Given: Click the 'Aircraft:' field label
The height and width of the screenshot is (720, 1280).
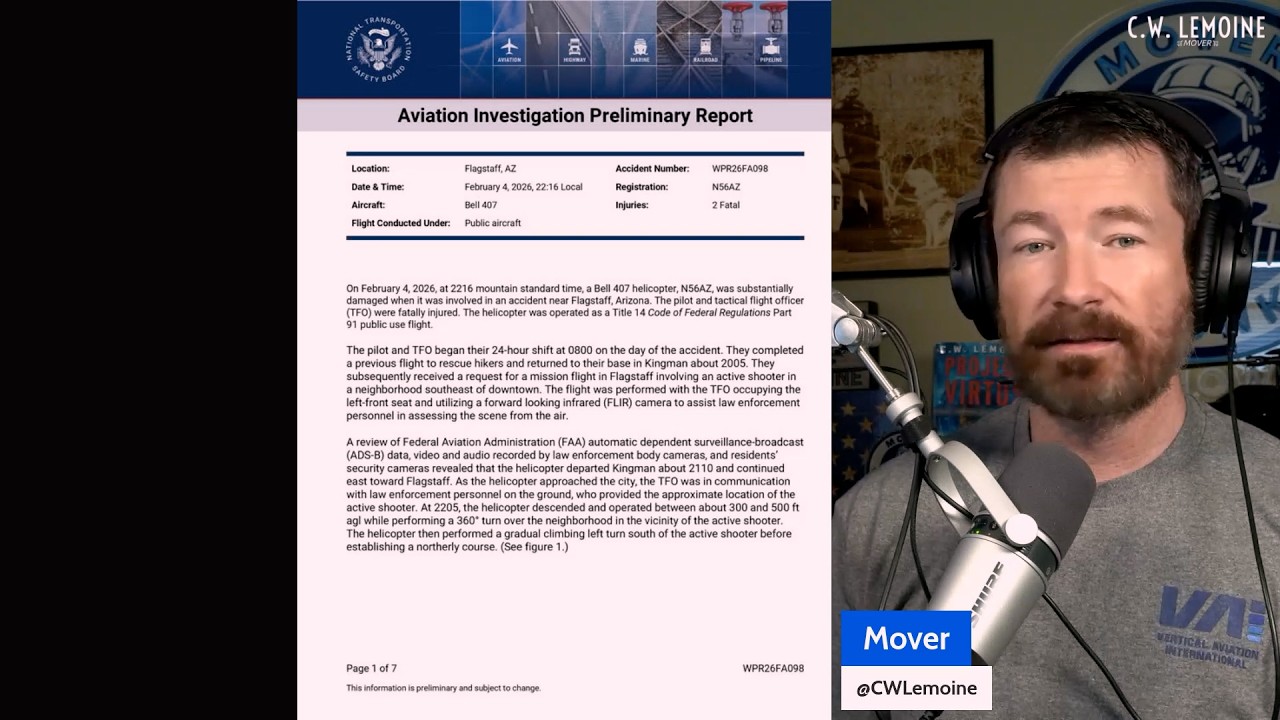Looking at the screenshot, I should (368, 205).
